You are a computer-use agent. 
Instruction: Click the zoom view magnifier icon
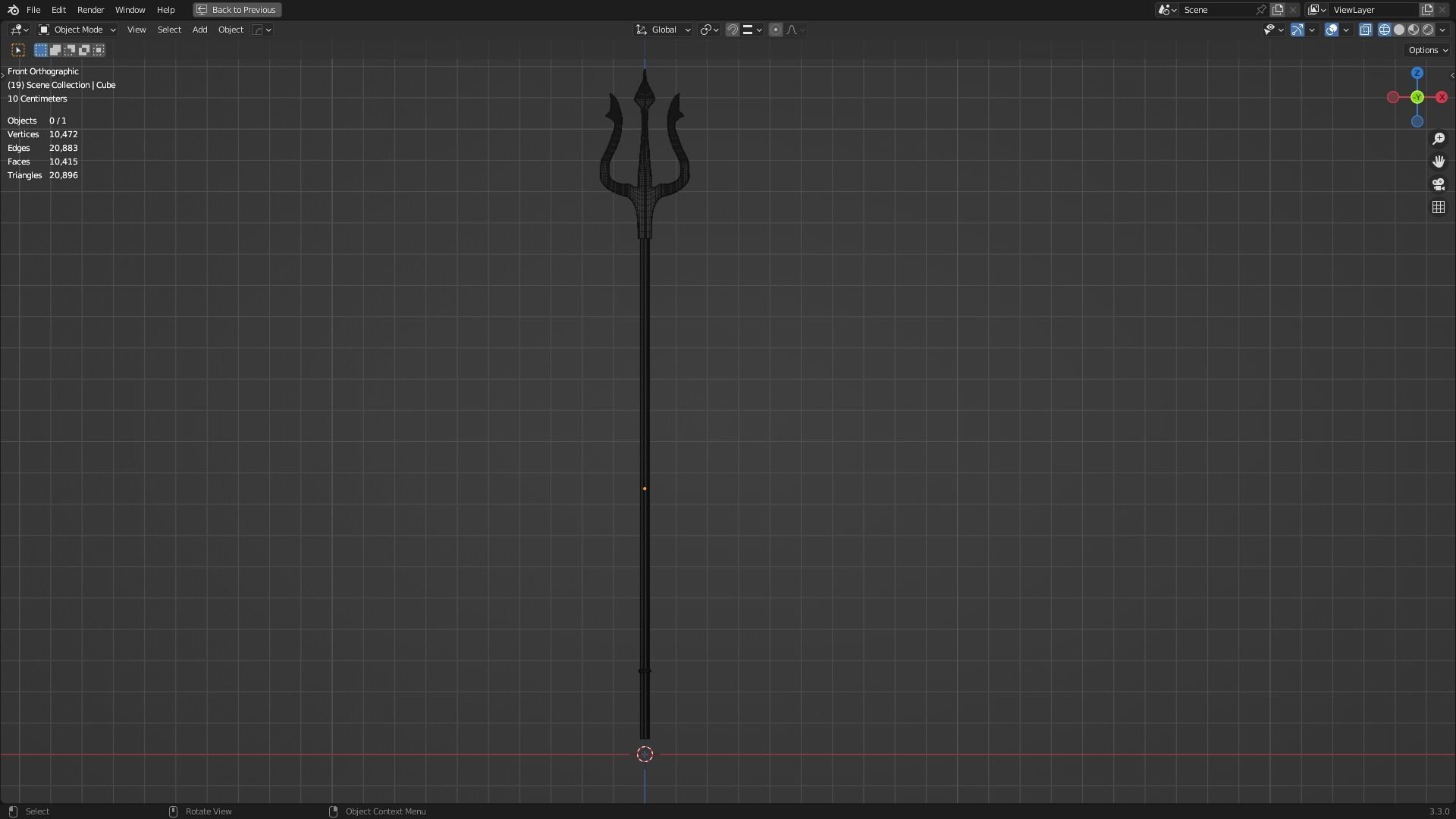click(1439, 139)
